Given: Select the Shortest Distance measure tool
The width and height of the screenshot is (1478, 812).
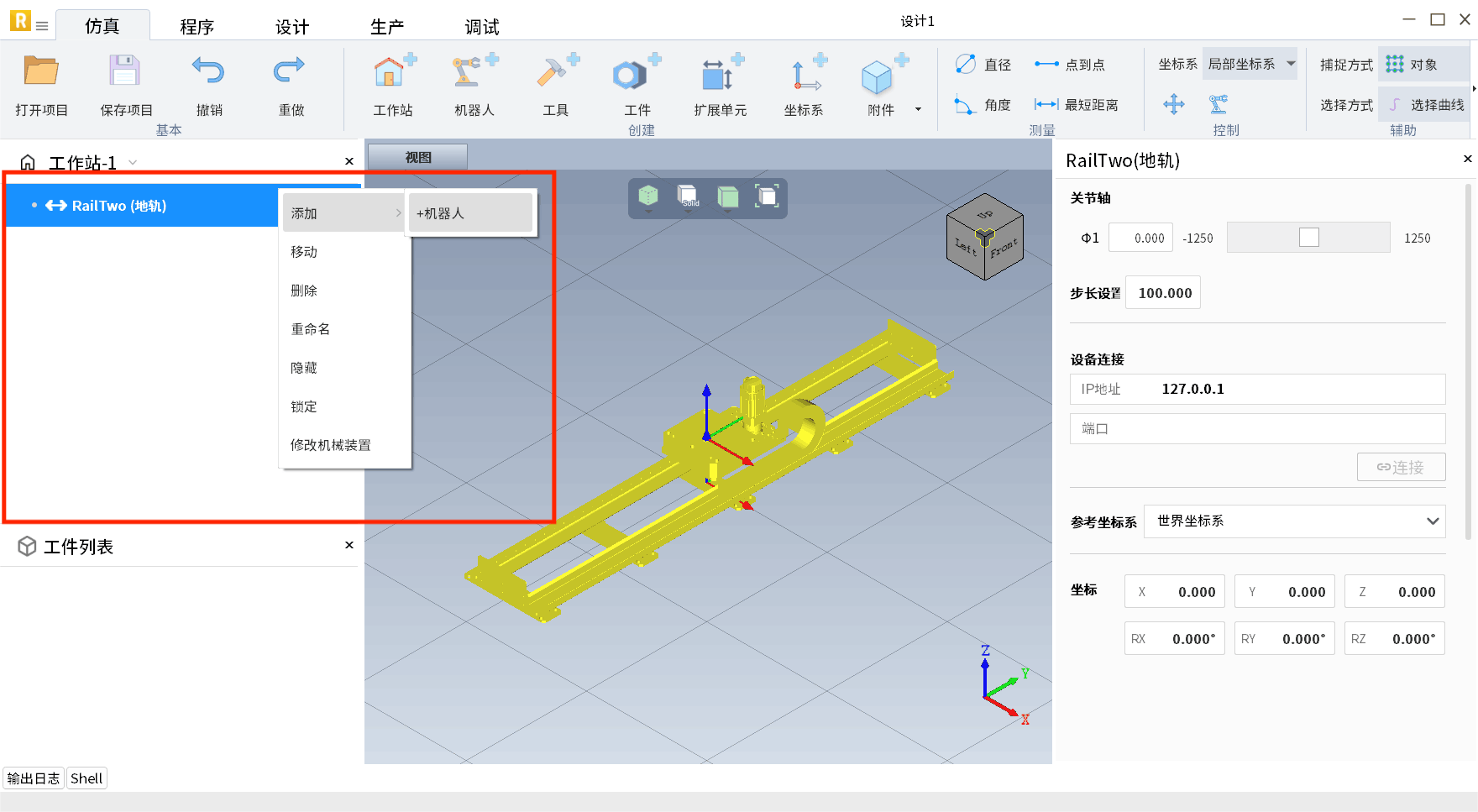Looking at the screenshot, I should pyautogui.click(x=1077, y=105).
